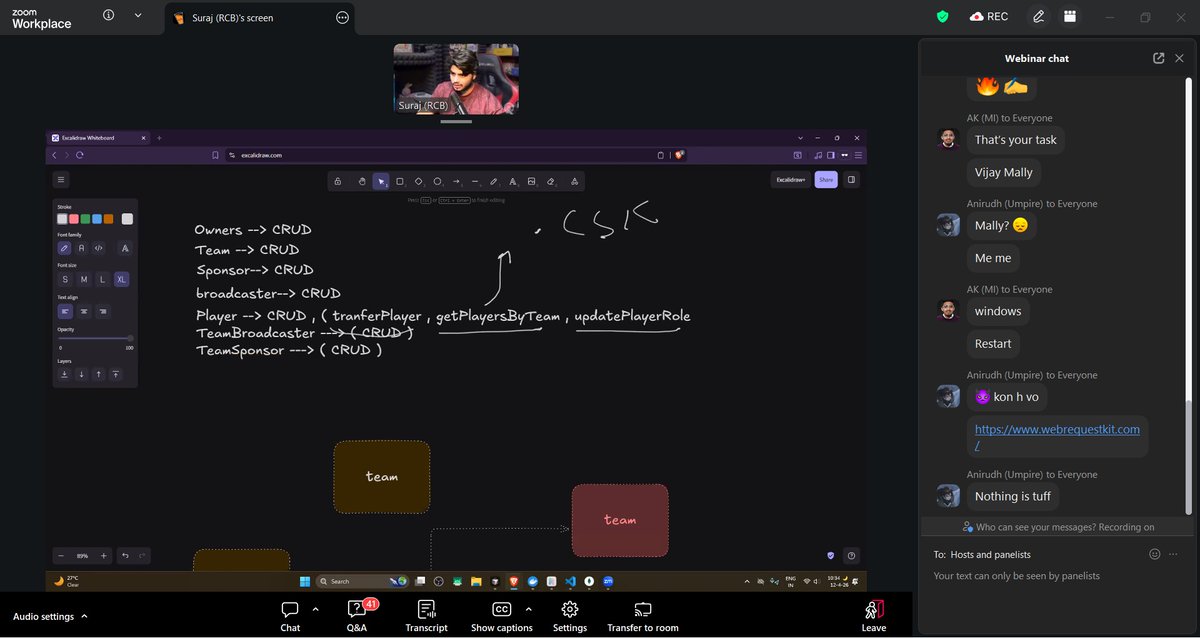Open the Show captions dropdown arrow
Image resolution: width=1200 pixels, height=638 pixels.
pos(528,611)
